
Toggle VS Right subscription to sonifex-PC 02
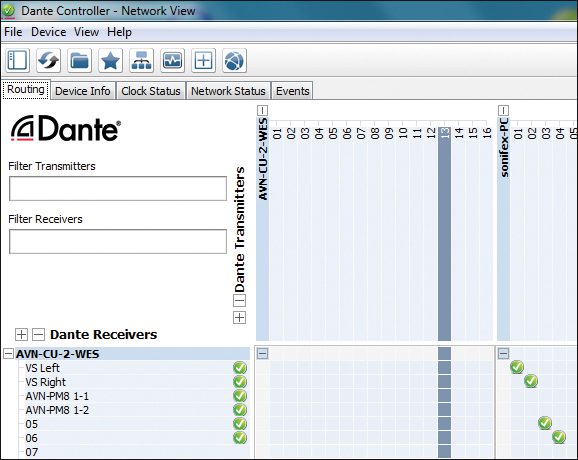click(x=531, y=381)
